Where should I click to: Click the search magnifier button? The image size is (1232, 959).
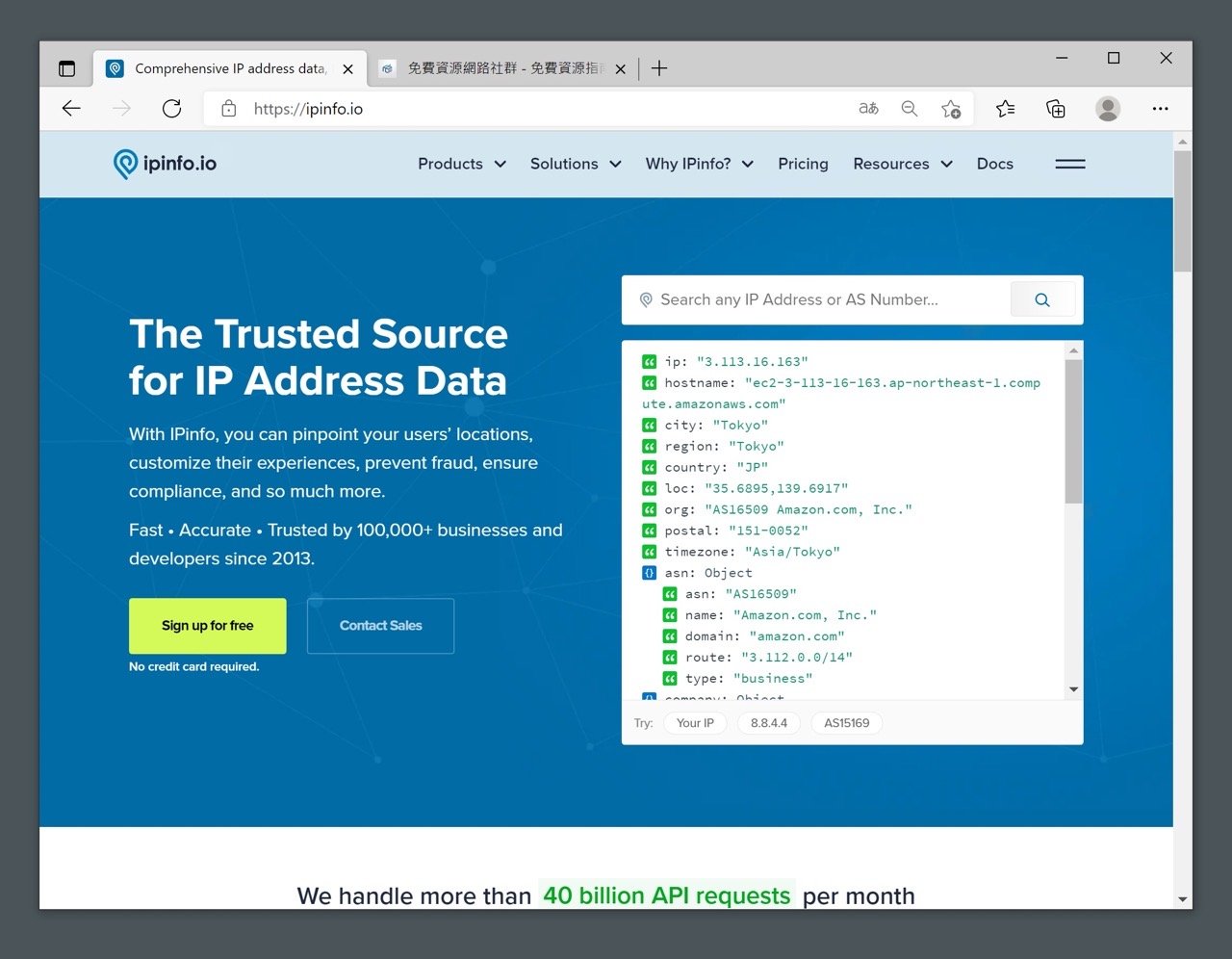[x=1042, y=300]
